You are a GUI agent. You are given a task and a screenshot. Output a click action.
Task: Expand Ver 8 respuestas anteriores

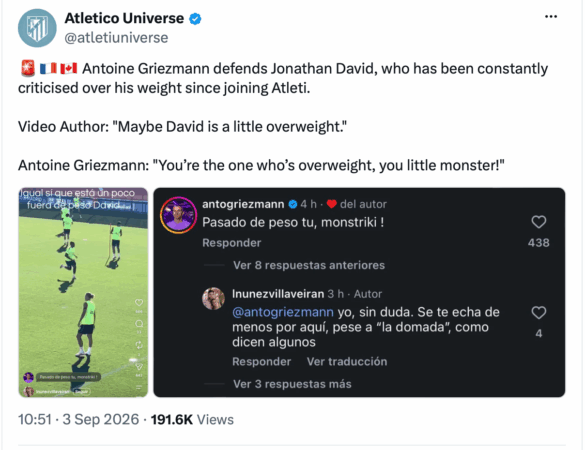click(309, 265)
